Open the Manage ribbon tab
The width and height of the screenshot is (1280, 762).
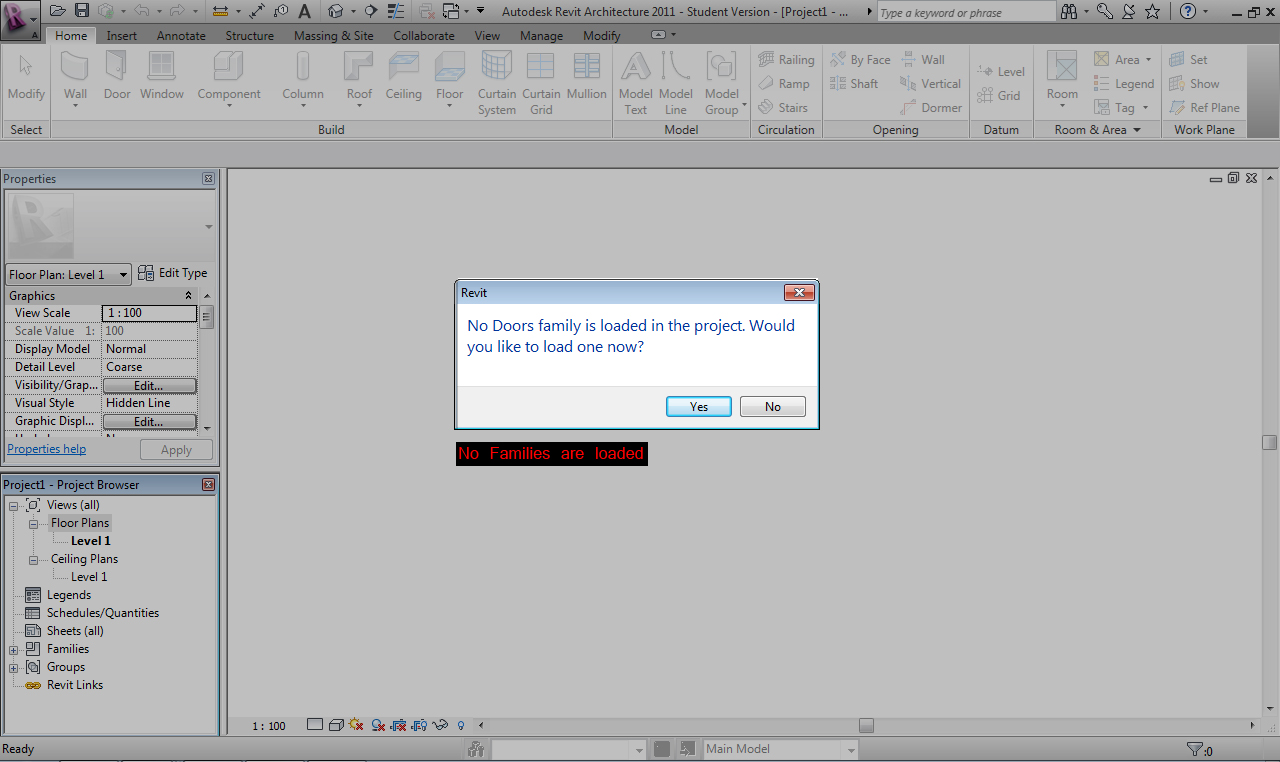pos(541,35)
